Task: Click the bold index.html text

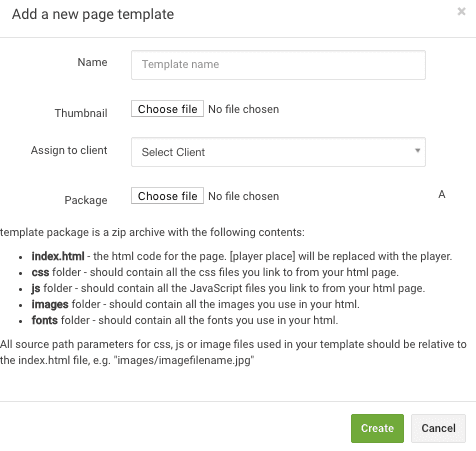Action: (58, 256)
